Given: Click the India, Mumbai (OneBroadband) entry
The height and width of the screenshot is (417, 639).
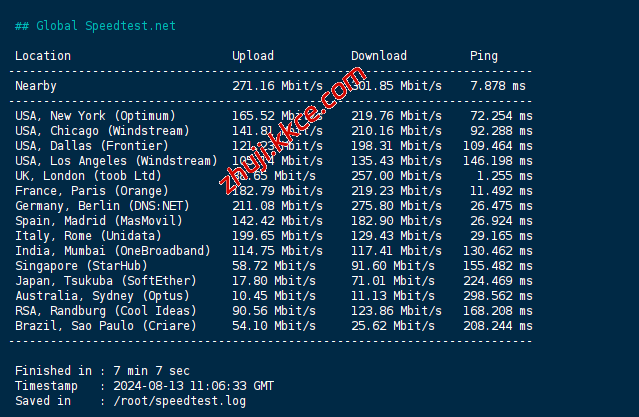Looking at the screenshot, I should pos(113,251).
